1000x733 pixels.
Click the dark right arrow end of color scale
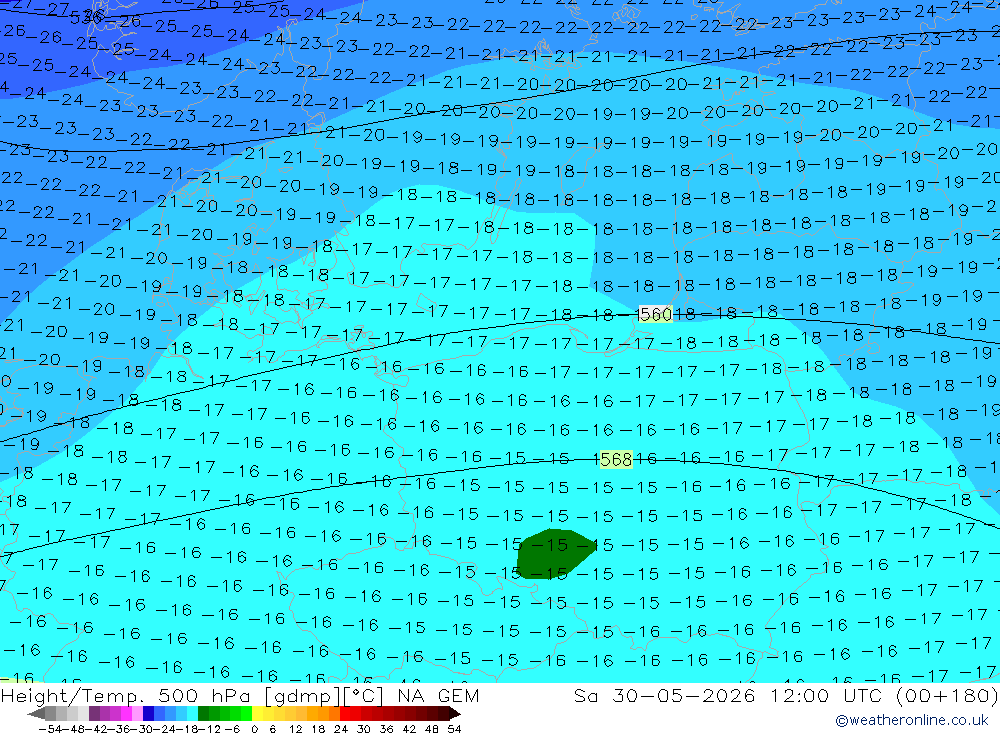455,713
